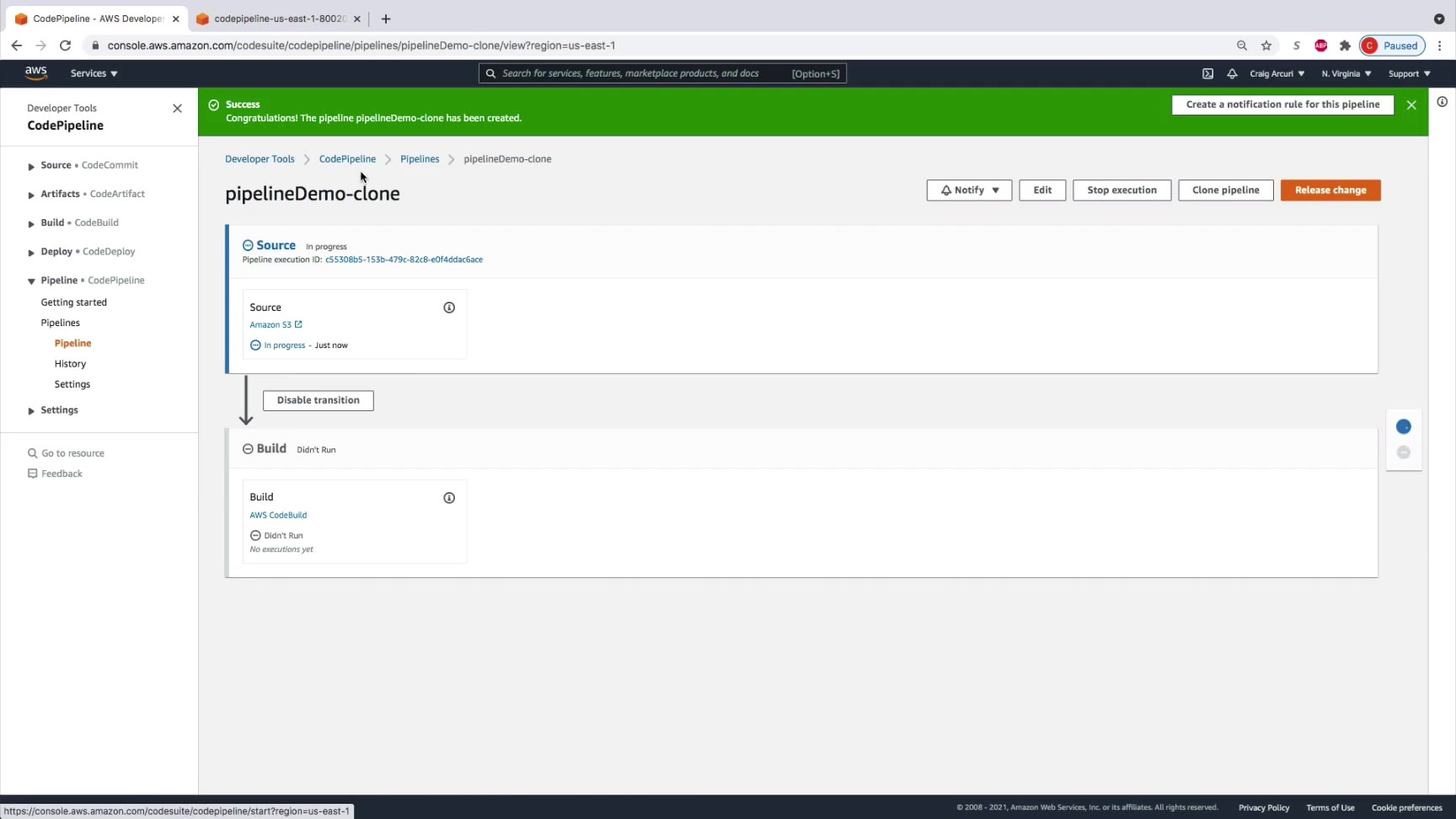1456x819 pixels.
Task: View Source action details info icon
Action: coord(449,308)
